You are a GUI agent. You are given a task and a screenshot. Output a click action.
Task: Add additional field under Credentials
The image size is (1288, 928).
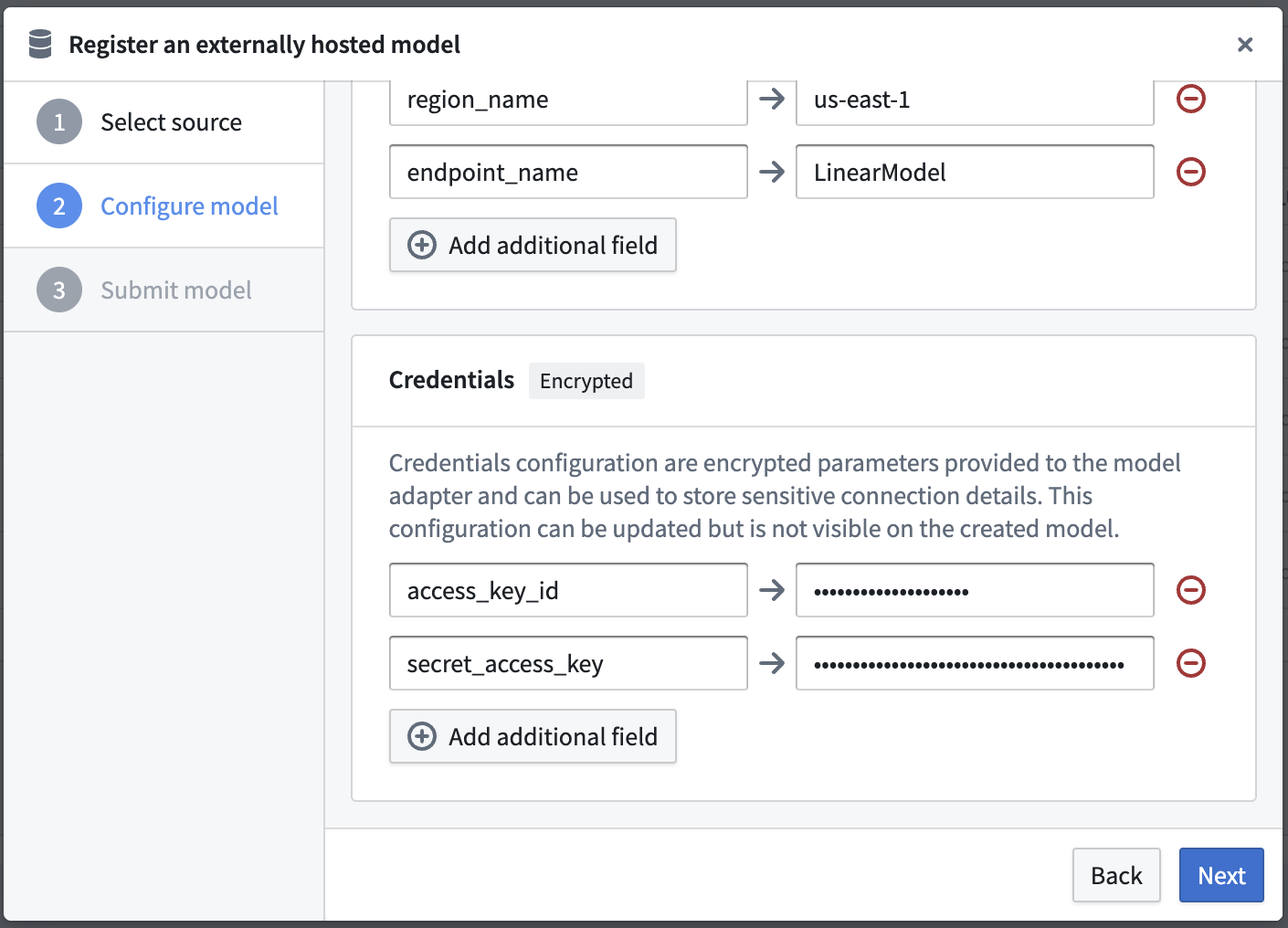(x=533, y=736)
